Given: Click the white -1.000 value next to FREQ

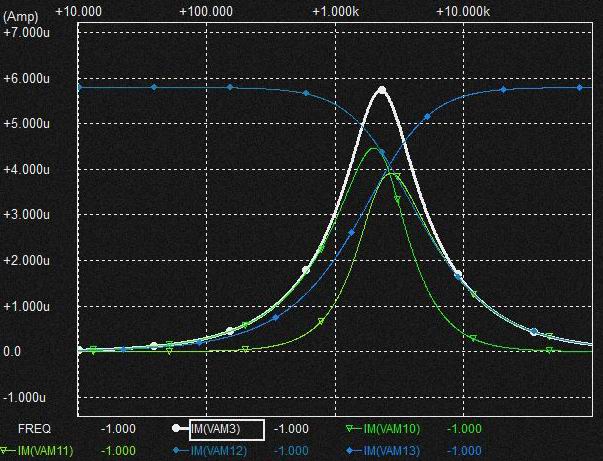Looking at the screenshot, I should [x=117, y=429].
